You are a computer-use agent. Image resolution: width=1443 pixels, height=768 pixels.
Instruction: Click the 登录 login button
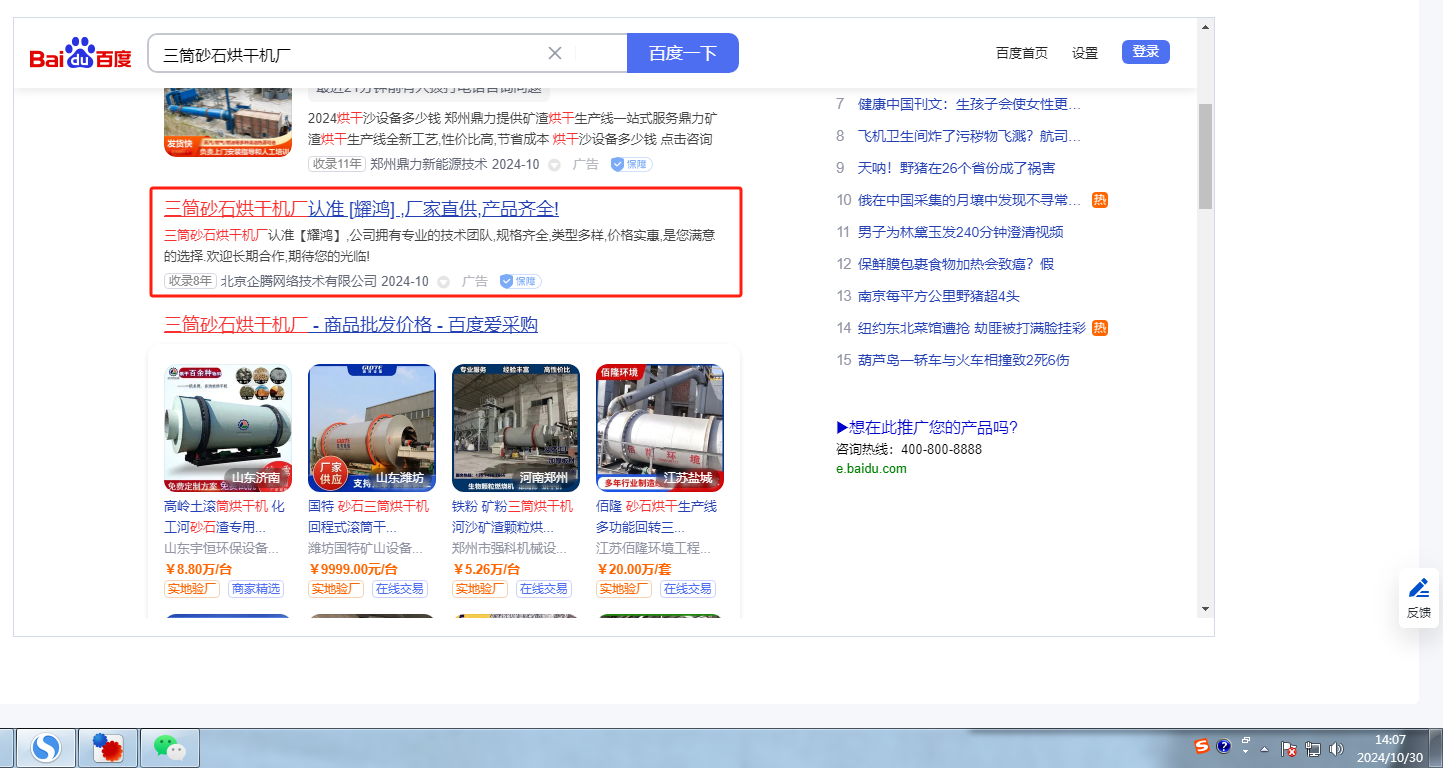coord(1145,52)
